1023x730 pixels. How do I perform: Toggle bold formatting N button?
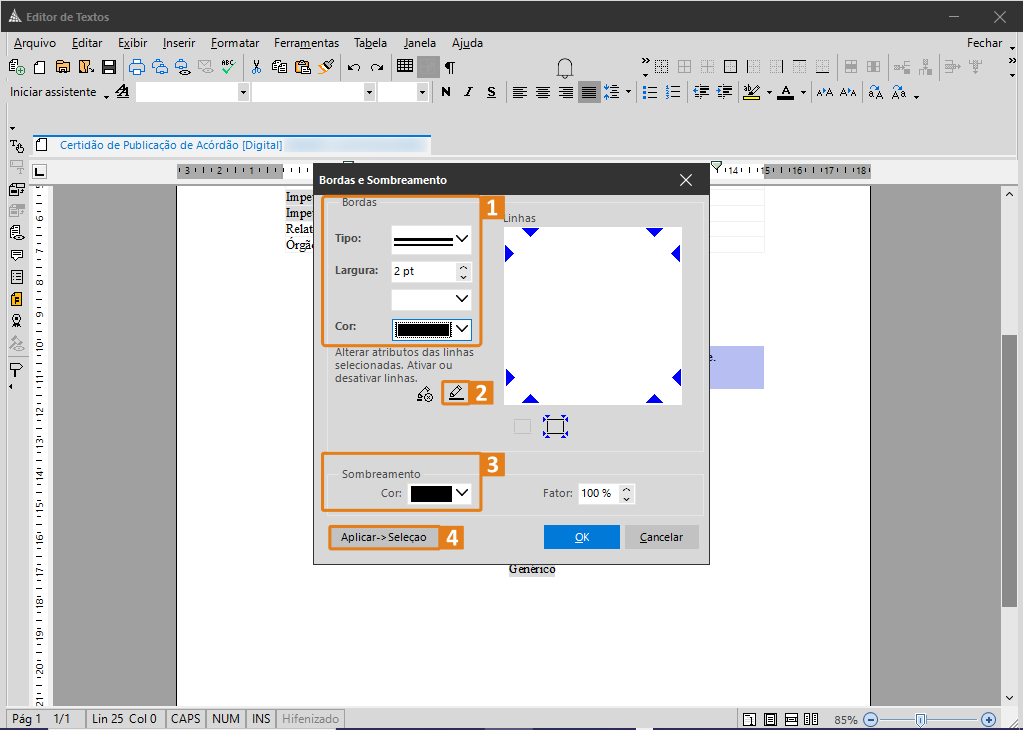click(x=446, y=92)
